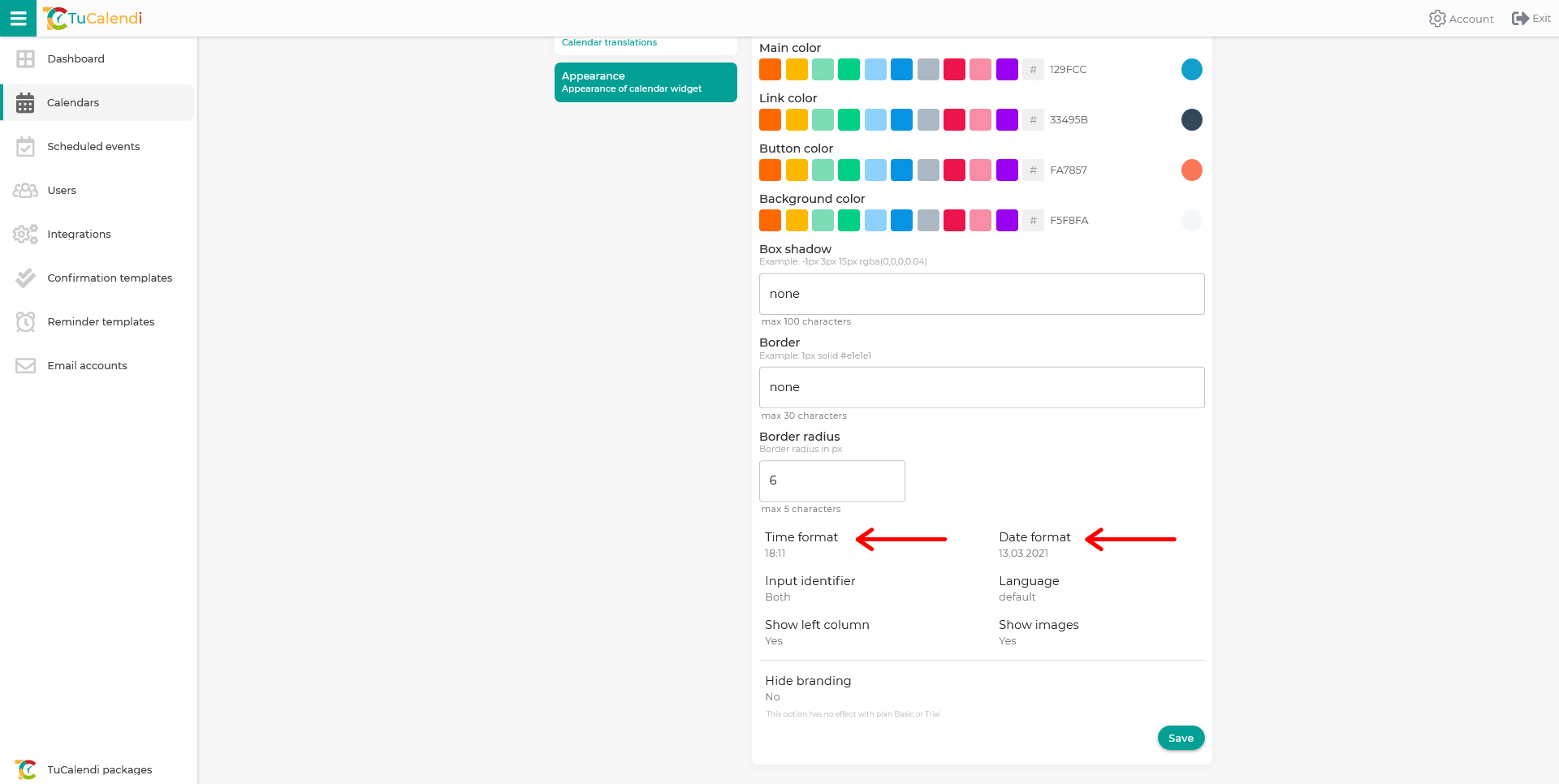The width and height of the screenshot is (1559, 784).
Task: Click the hamburger menu icon
Action: [x=18, y=18]
